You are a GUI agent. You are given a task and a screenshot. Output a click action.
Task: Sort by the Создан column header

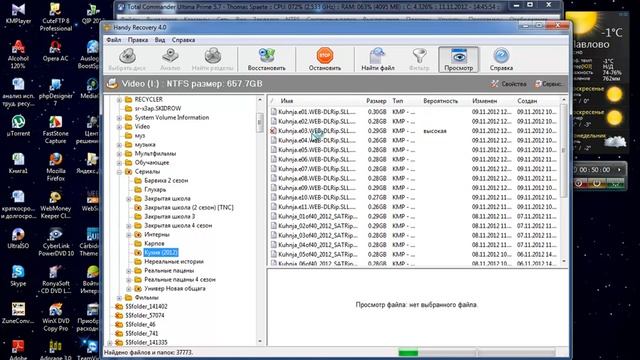click(527, 101)
